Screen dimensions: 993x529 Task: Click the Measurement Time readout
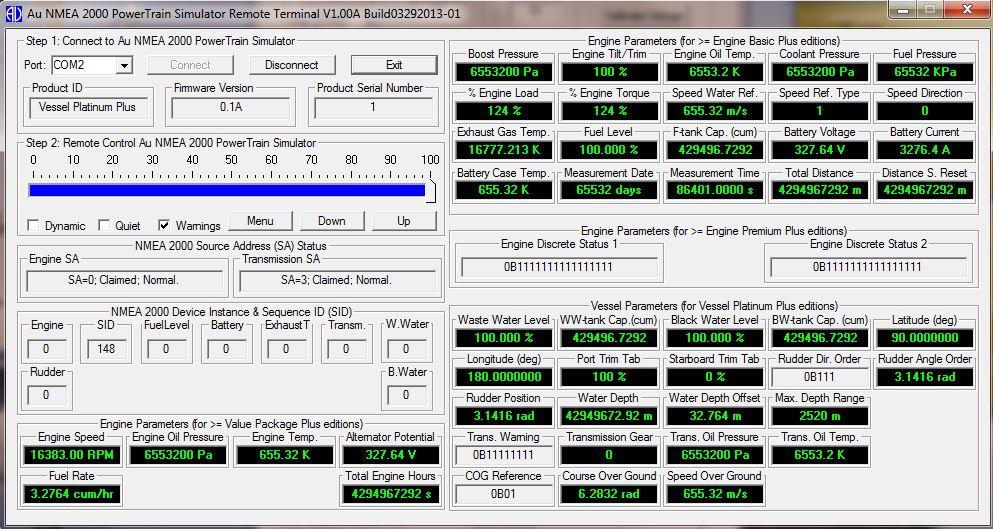(714, 190)
